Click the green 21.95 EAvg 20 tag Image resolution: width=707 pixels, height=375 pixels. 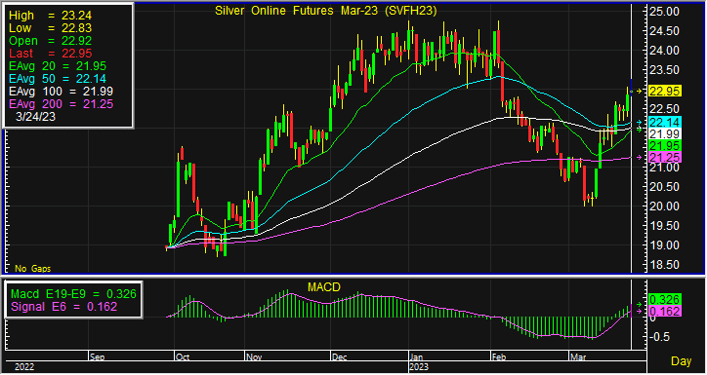(x=665, y=146)
